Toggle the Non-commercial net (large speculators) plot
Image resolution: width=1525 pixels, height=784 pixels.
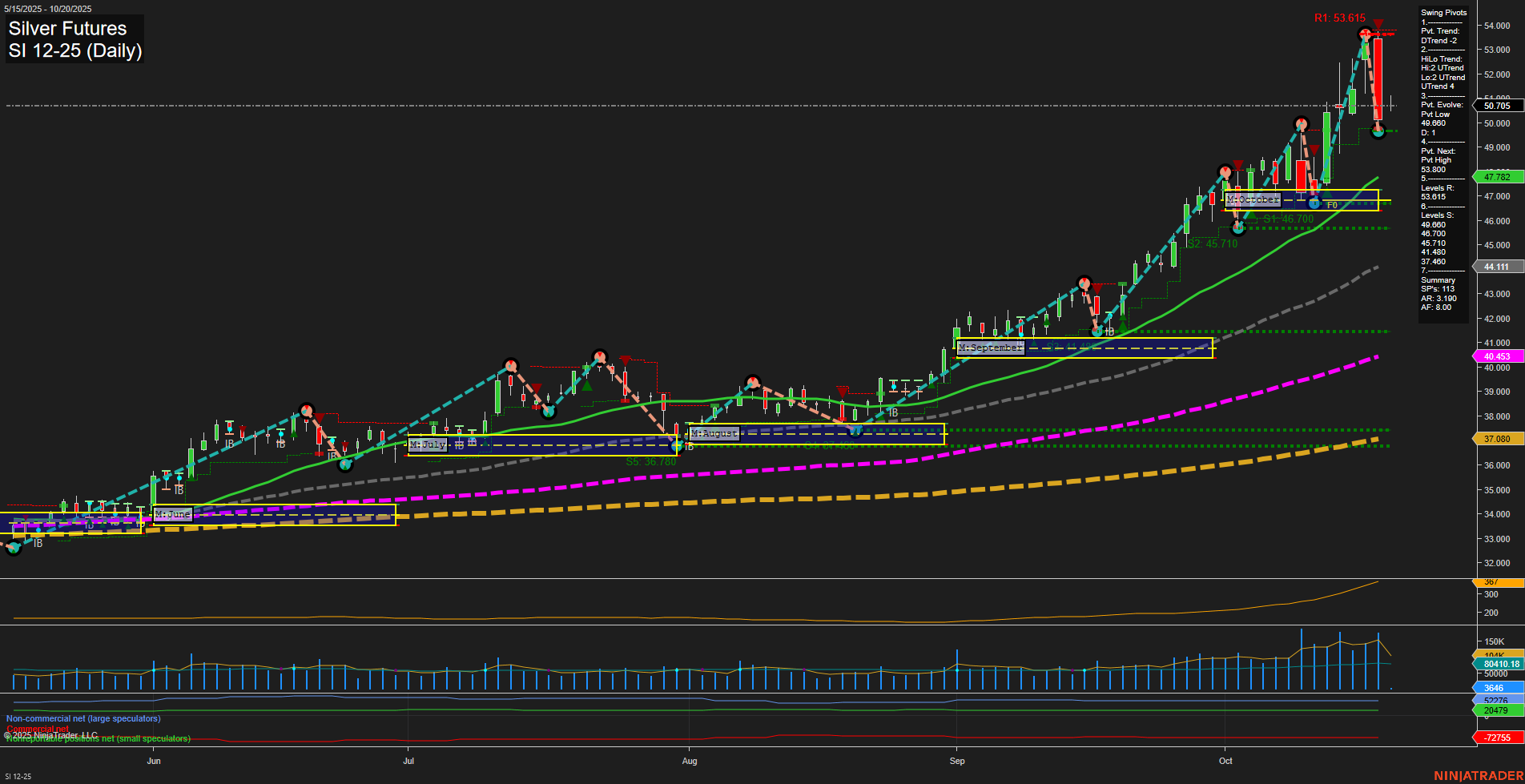point(82,718)
